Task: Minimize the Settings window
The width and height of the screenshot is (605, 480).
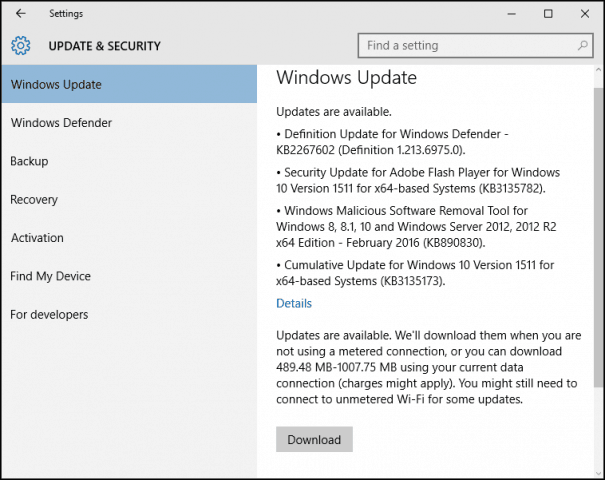Action: [512, 14]
